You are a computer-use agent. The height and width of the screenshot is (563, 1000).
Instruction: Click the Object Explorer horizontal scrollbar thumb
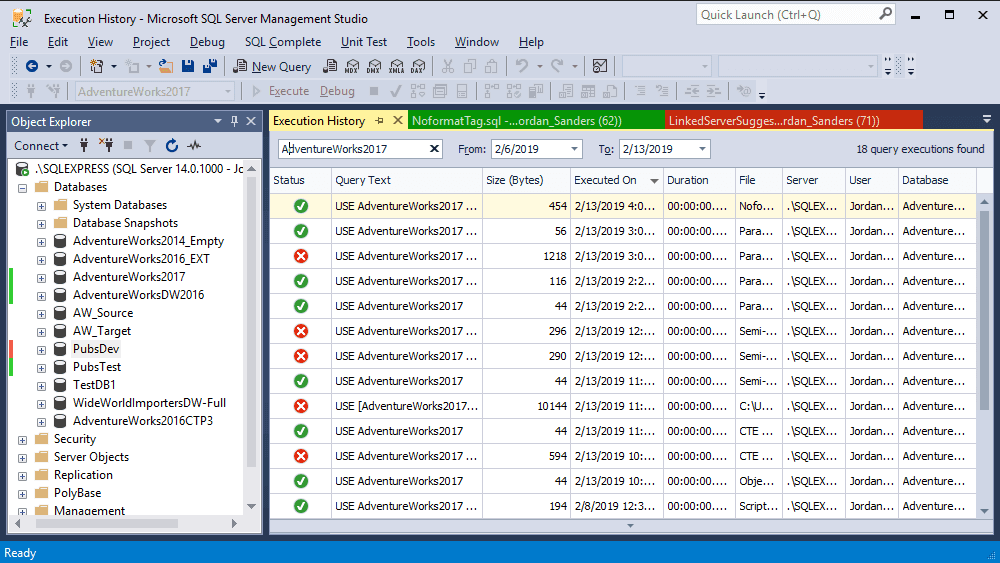click(107, 523)
